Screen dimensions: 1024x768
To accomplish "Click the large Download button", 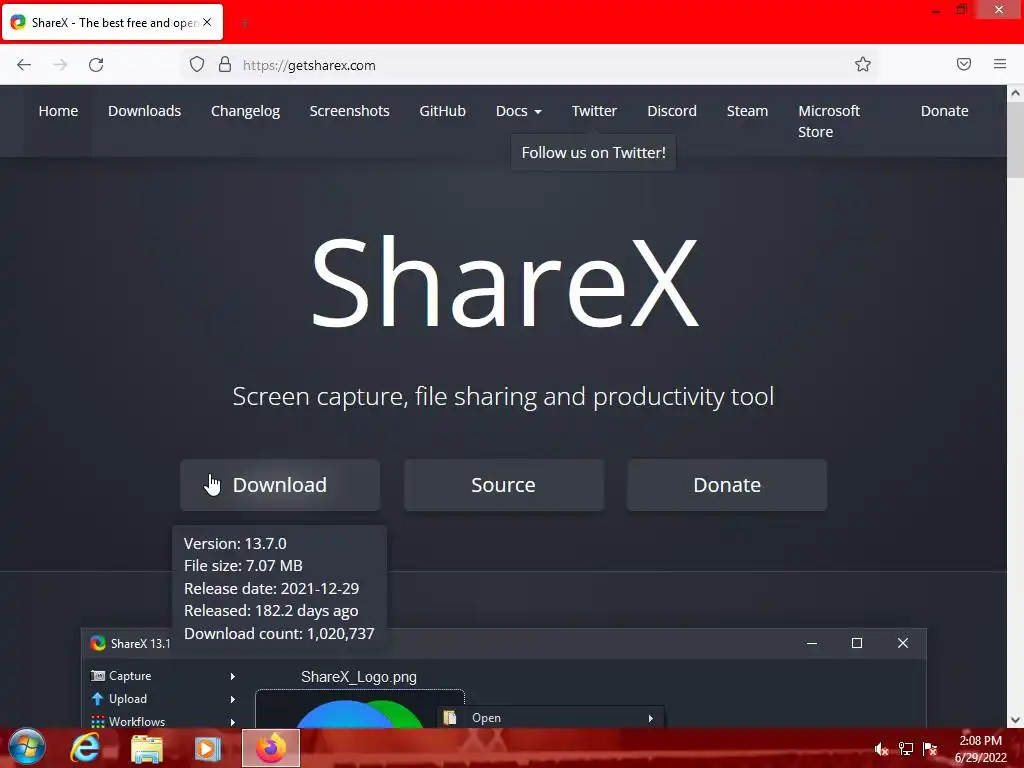I will click(280, 485).
